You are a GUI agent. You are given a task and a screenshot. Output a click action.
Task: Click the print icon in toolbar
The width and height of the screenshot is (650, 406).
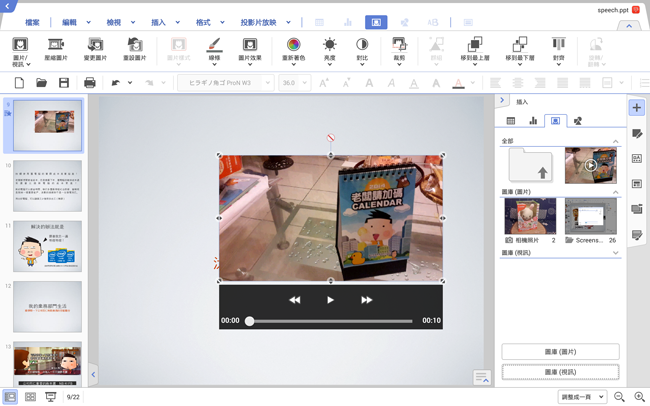point(89,83)
